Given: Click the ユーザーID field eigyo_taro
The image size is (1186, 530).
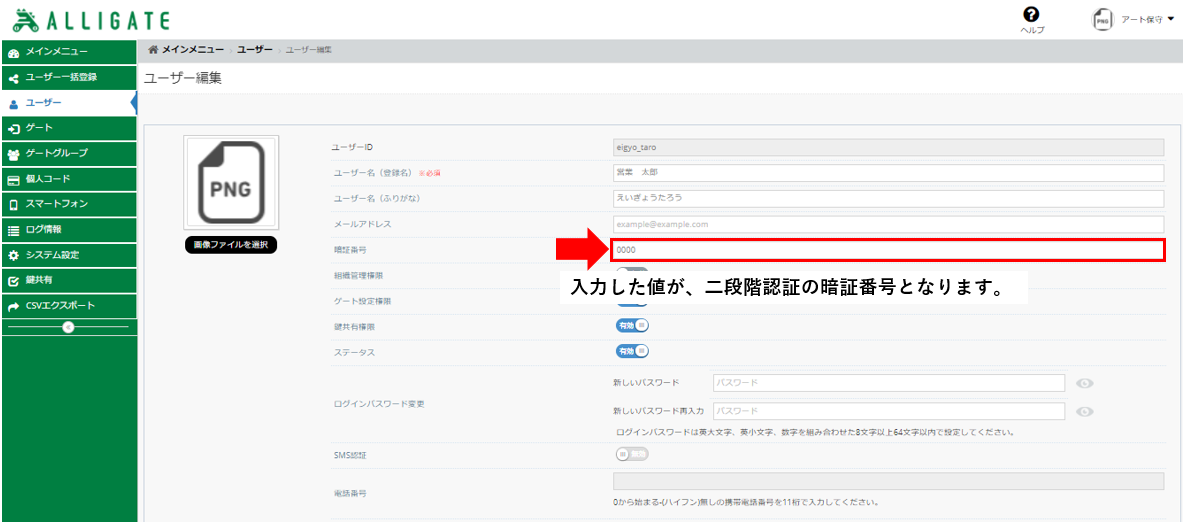Looking at the screenshot, I should (888, 147).
